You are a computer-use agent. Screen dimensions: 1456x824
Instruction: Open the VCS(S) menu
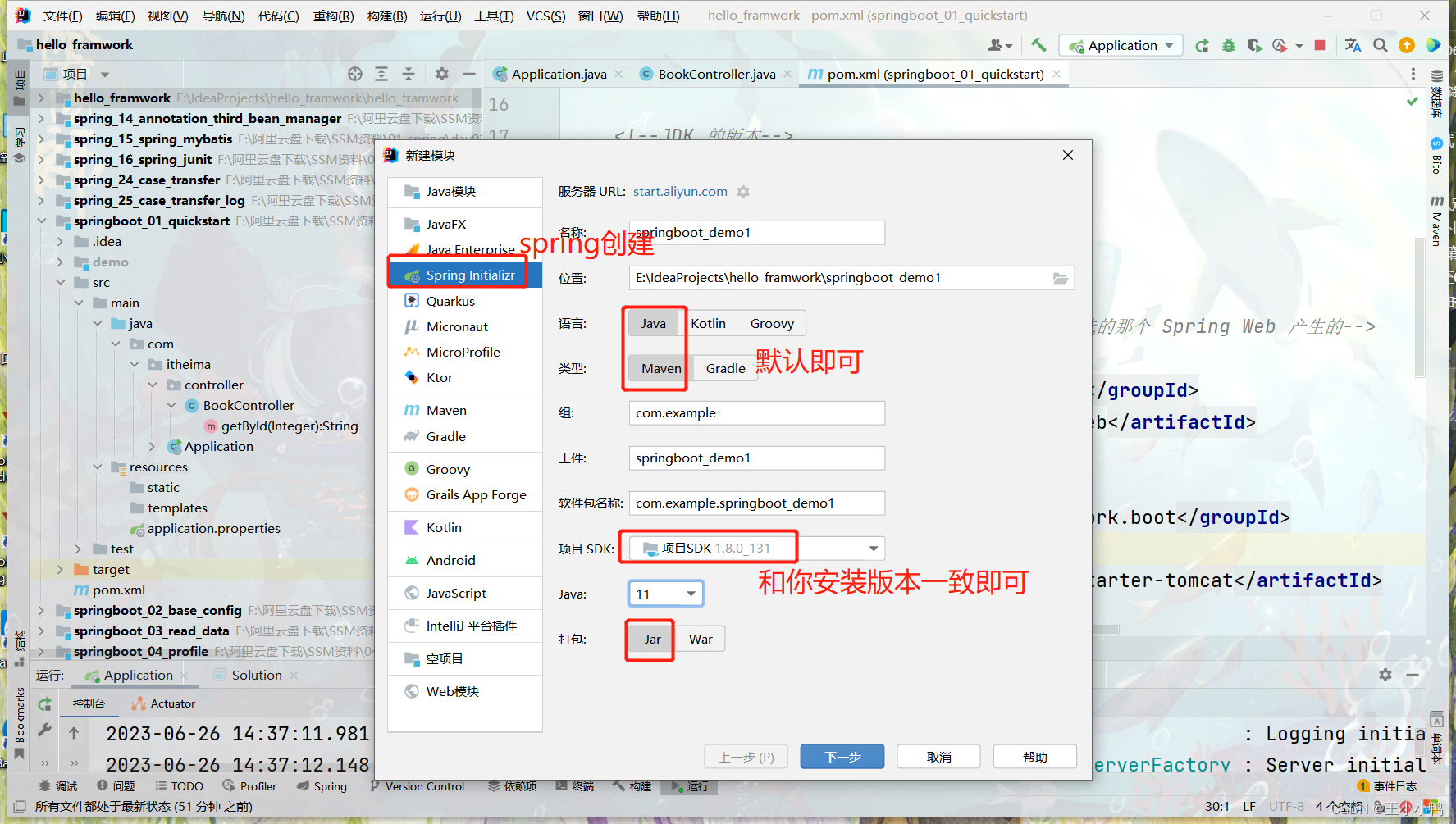[x=545, y=16]
